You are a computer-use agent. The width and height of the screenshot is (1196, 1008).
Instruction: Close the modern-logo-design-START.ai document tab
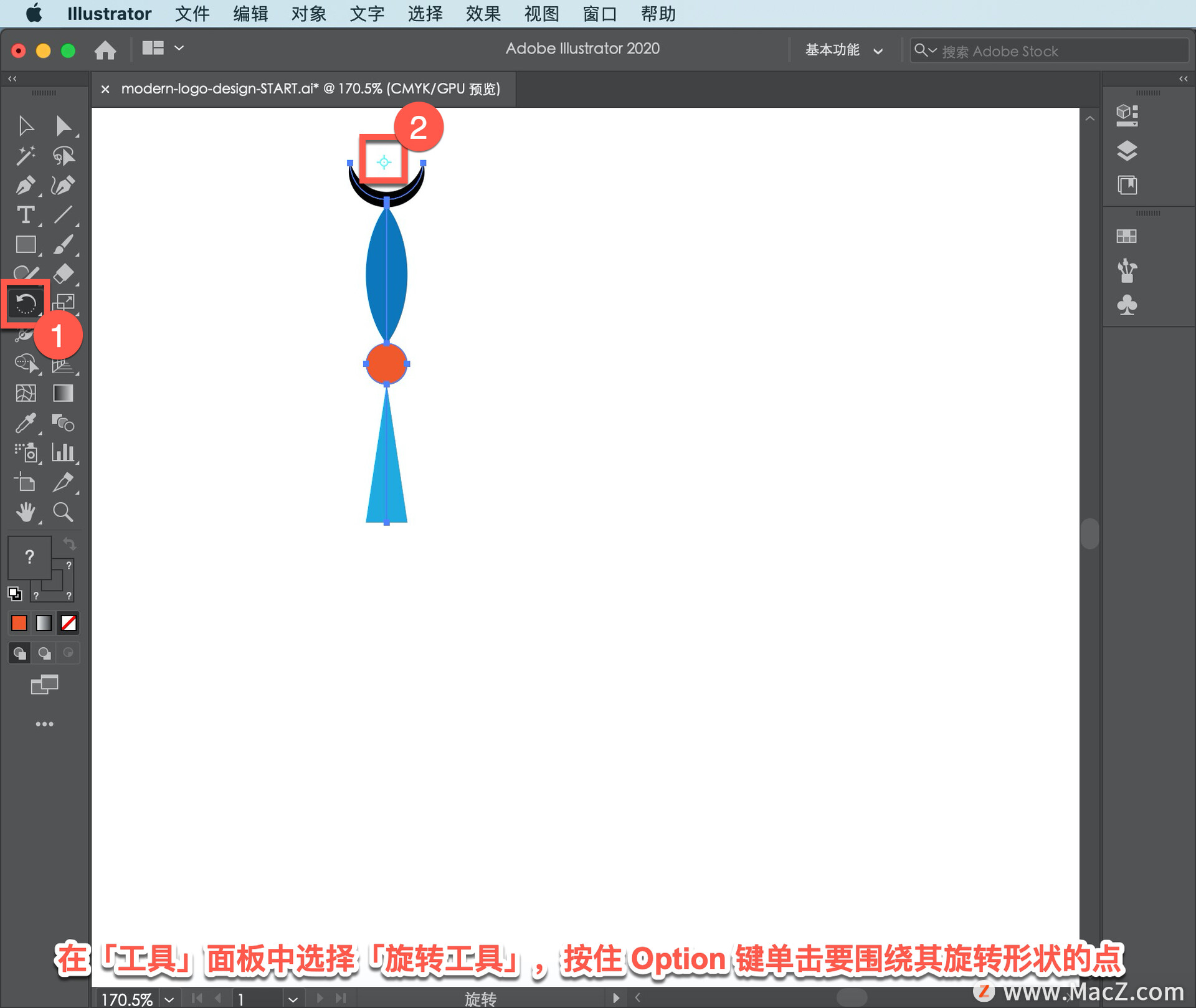coord(105,89)
